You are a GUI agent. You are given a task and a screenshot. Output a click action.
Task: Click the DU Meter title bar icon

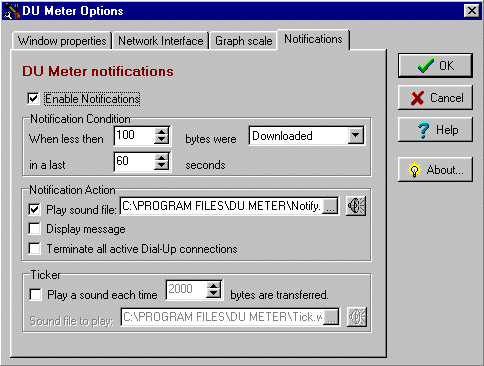pos(11,11)
